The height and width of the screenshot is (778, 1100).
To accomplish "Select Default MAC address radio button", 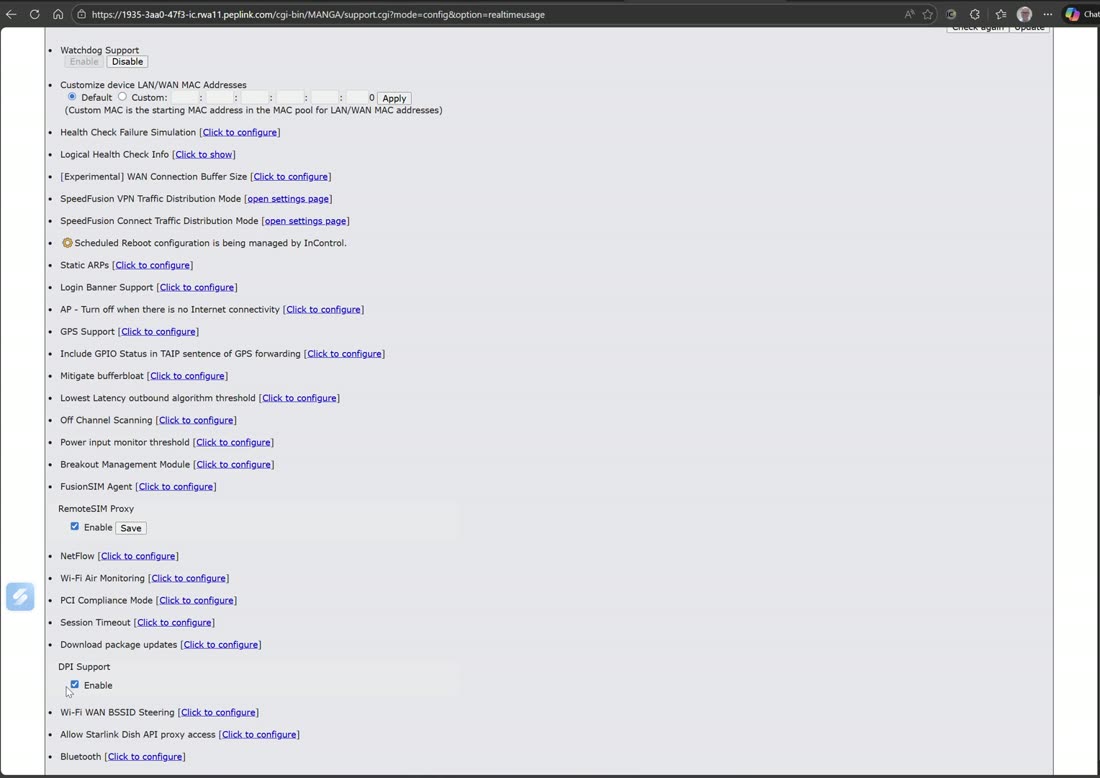I will 72,97.
